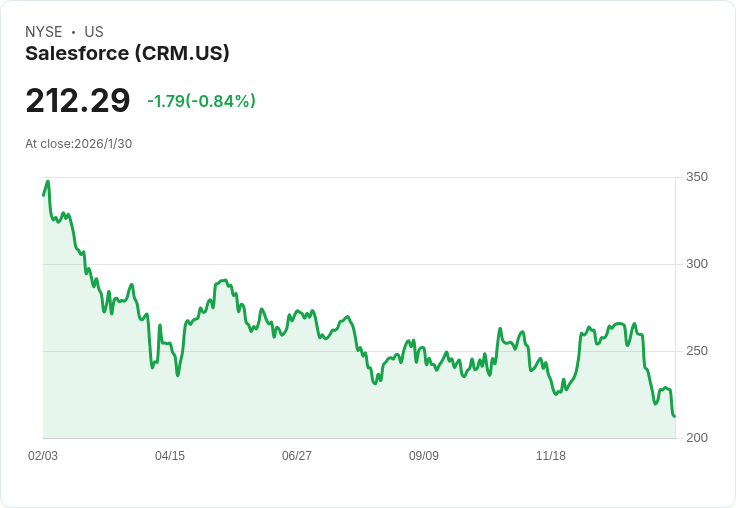This screenshot has width=736, height=508.
Task: Click the At close date text
Action: click(x=79, y=143)
